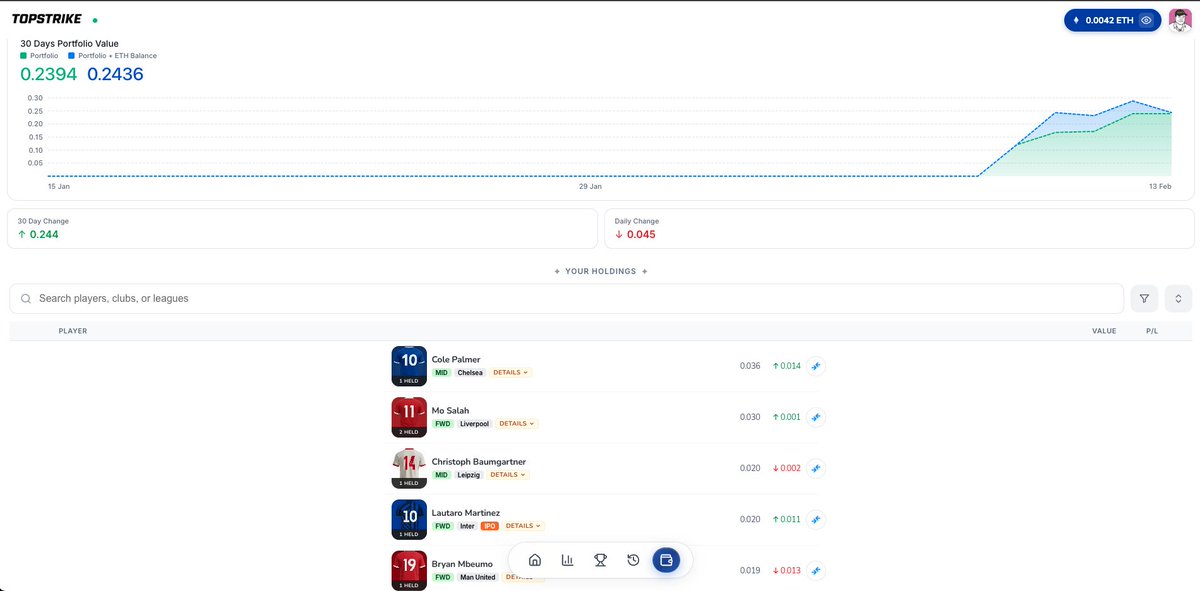Image resolution: width=1200 pixels, height=591 pixels.
Task: Open the YOUR HOLDINGS section header
Action: pyautogui.click(x=600, y=270)
